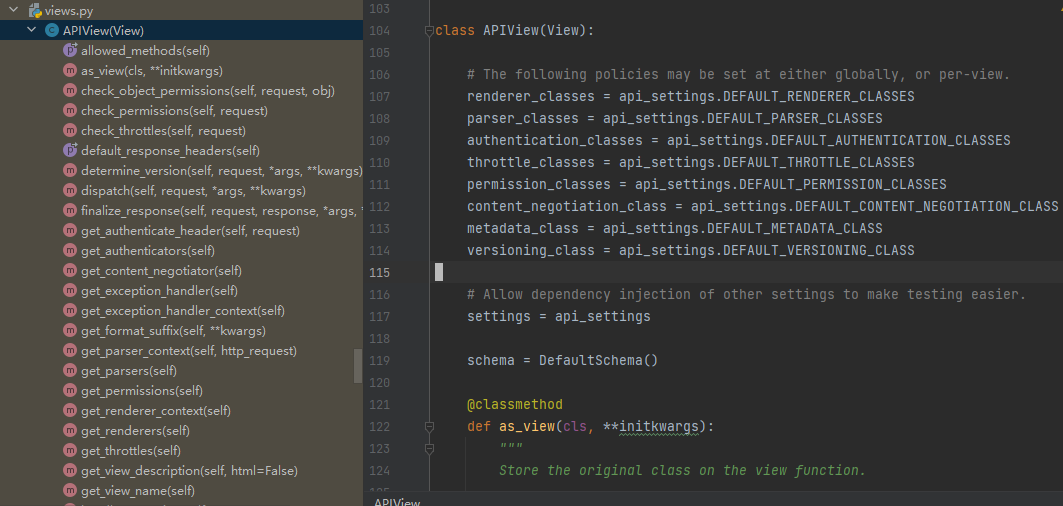Viewport: 1063px width, 506px height.
Task: Jump to get_authenticate_header(self, request)
Action: coord(190,231)
